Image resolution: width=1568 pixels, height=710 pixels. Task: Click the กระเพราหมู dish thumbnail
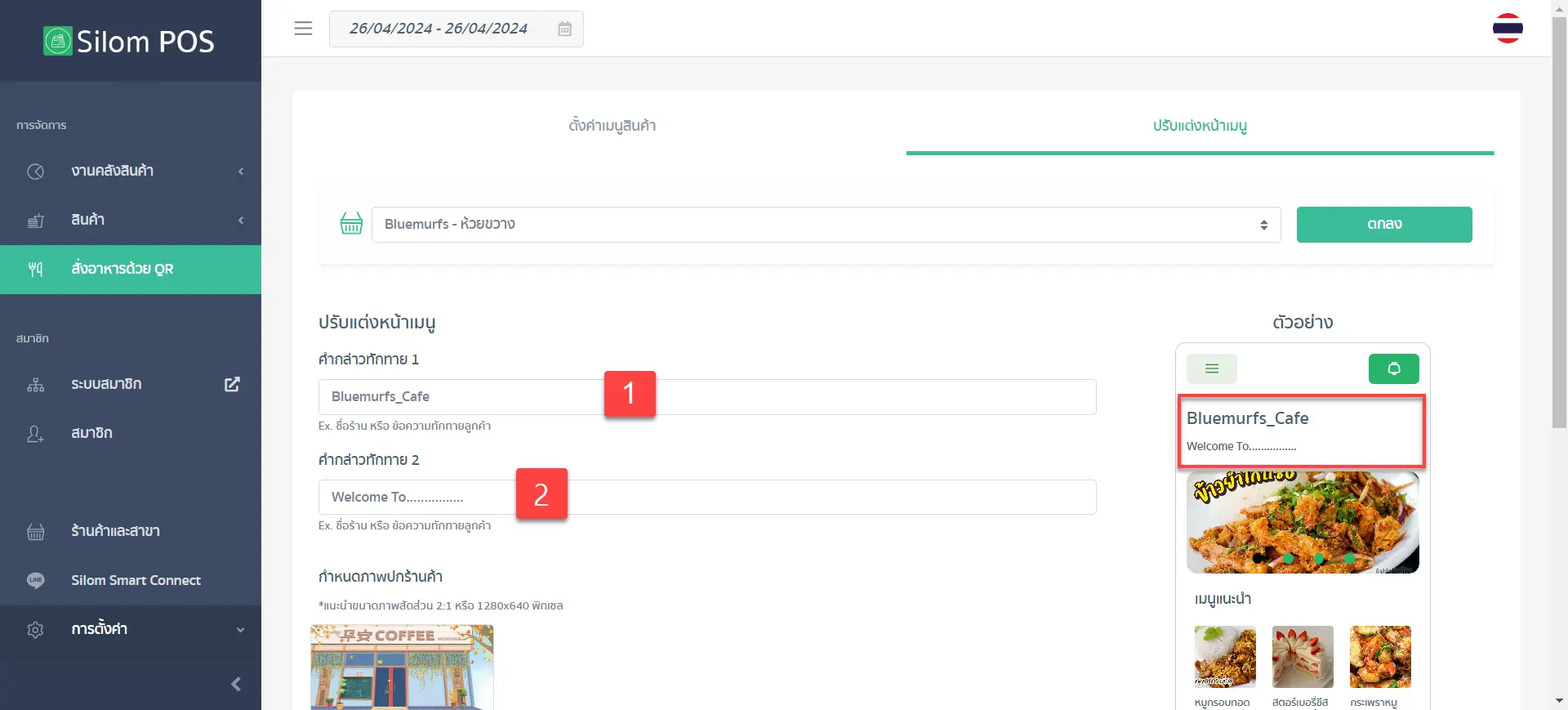[1380, 657]
